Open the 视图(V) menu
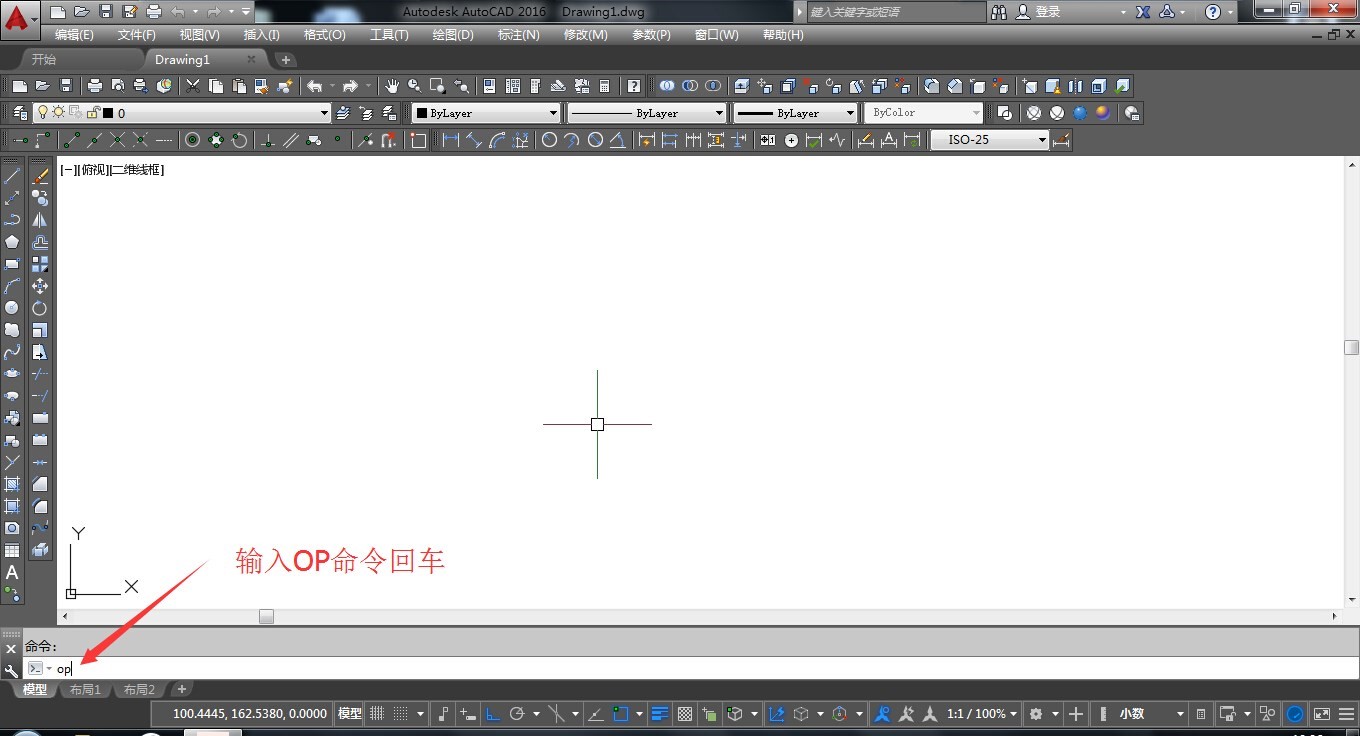Viewport: 1360px width, 736px height. (199, 35)
